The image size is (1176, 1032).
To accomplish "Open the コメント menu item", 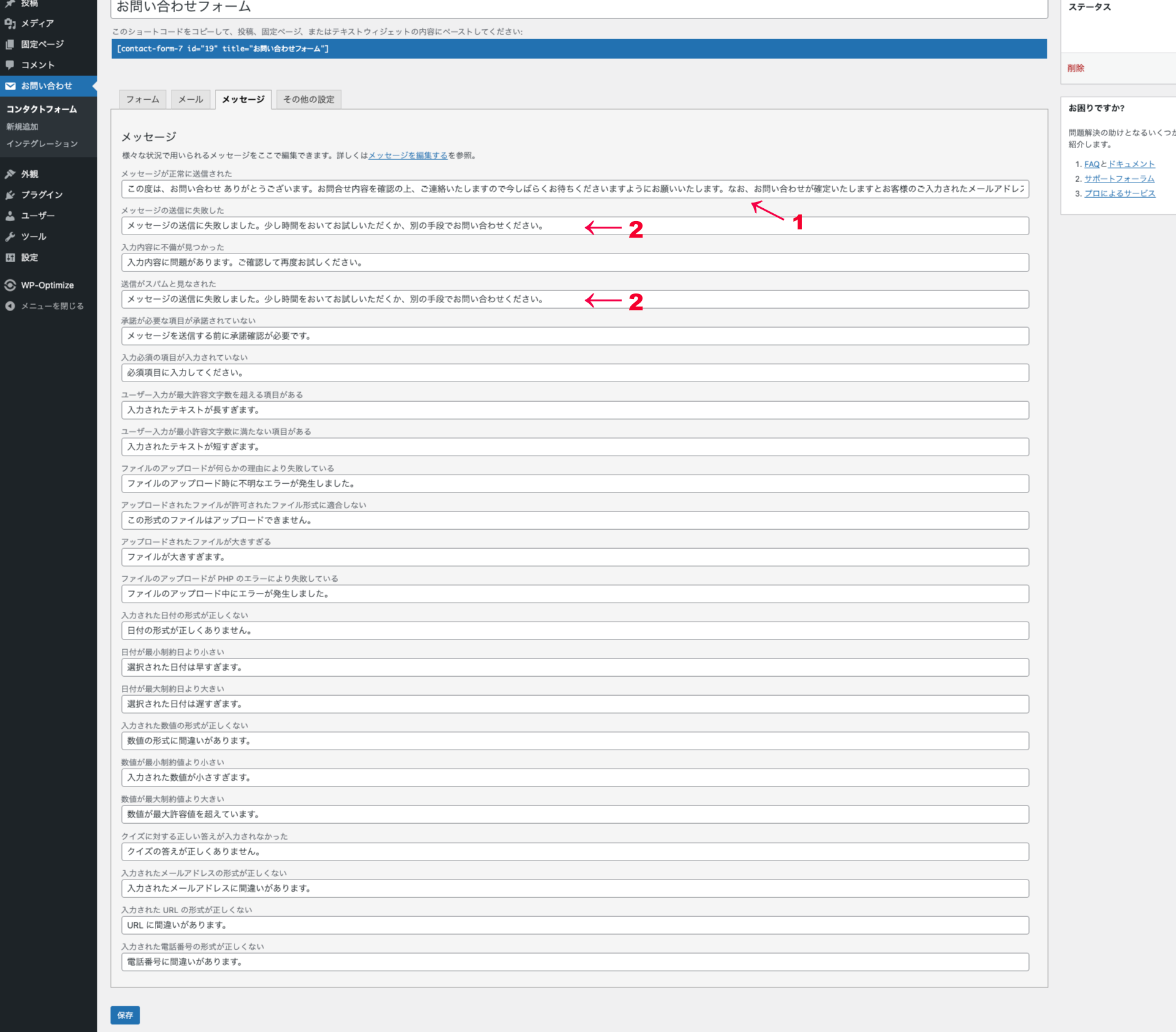I will pyautogui.click(x=38, y=65).
